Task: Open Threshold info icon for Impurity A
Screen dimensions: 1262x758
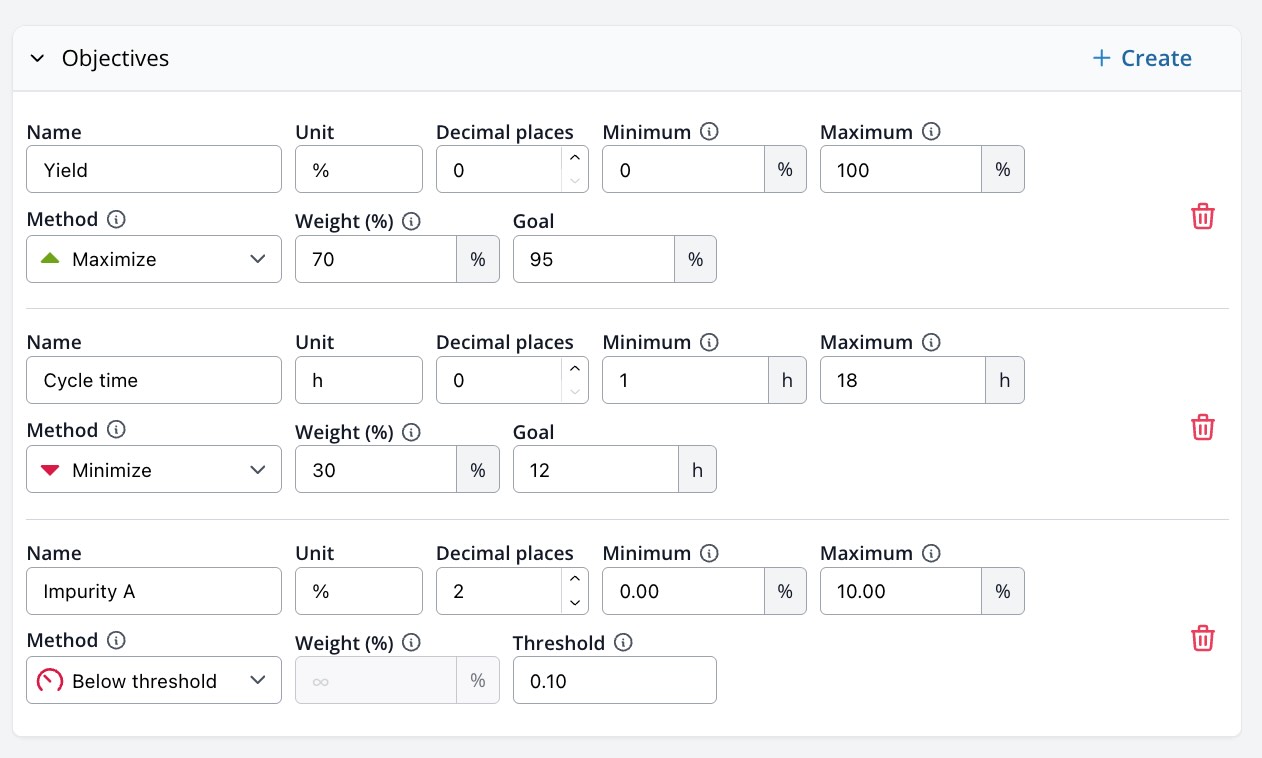Action: click(x=623, y=643)
